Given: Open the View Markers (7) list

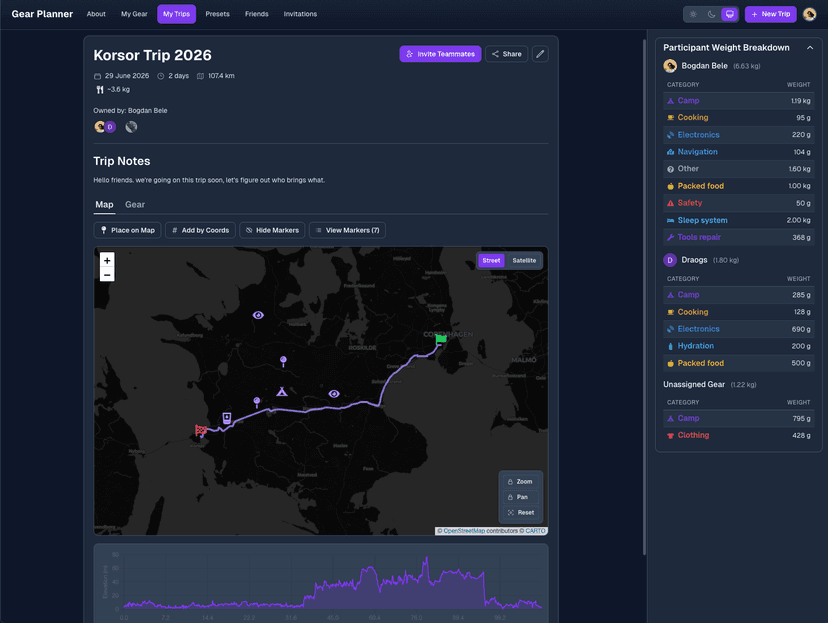Looking at the screenshot, I should point(347,230).
